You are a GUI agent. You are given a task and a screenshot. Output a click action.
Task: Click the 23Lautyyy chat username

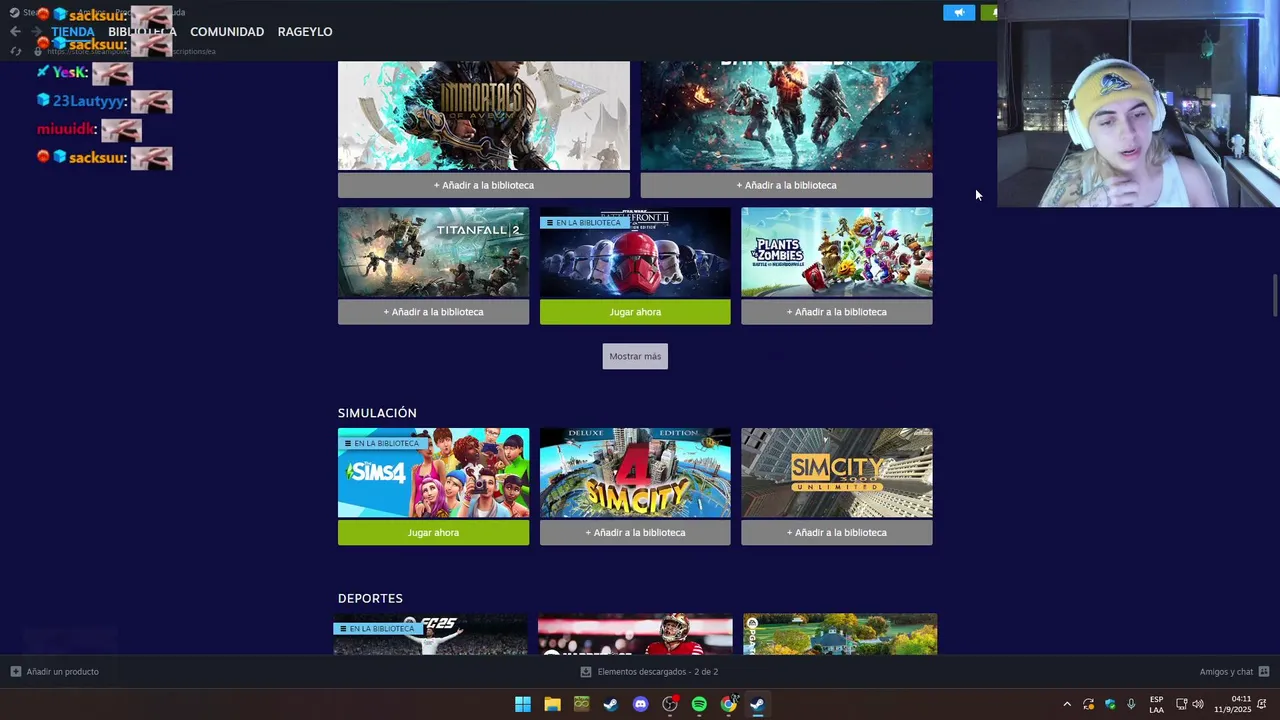click(88, 101)
